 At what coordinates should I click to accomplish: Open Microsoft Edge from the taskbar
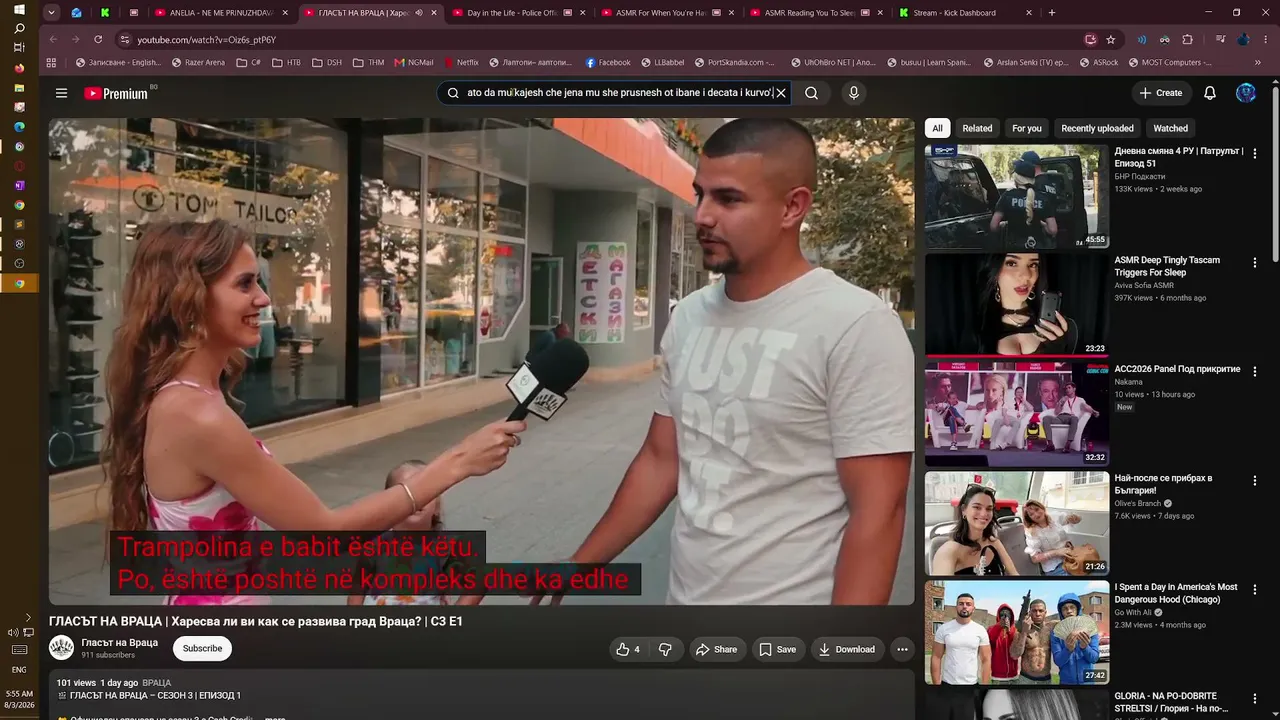click(19, 127)
